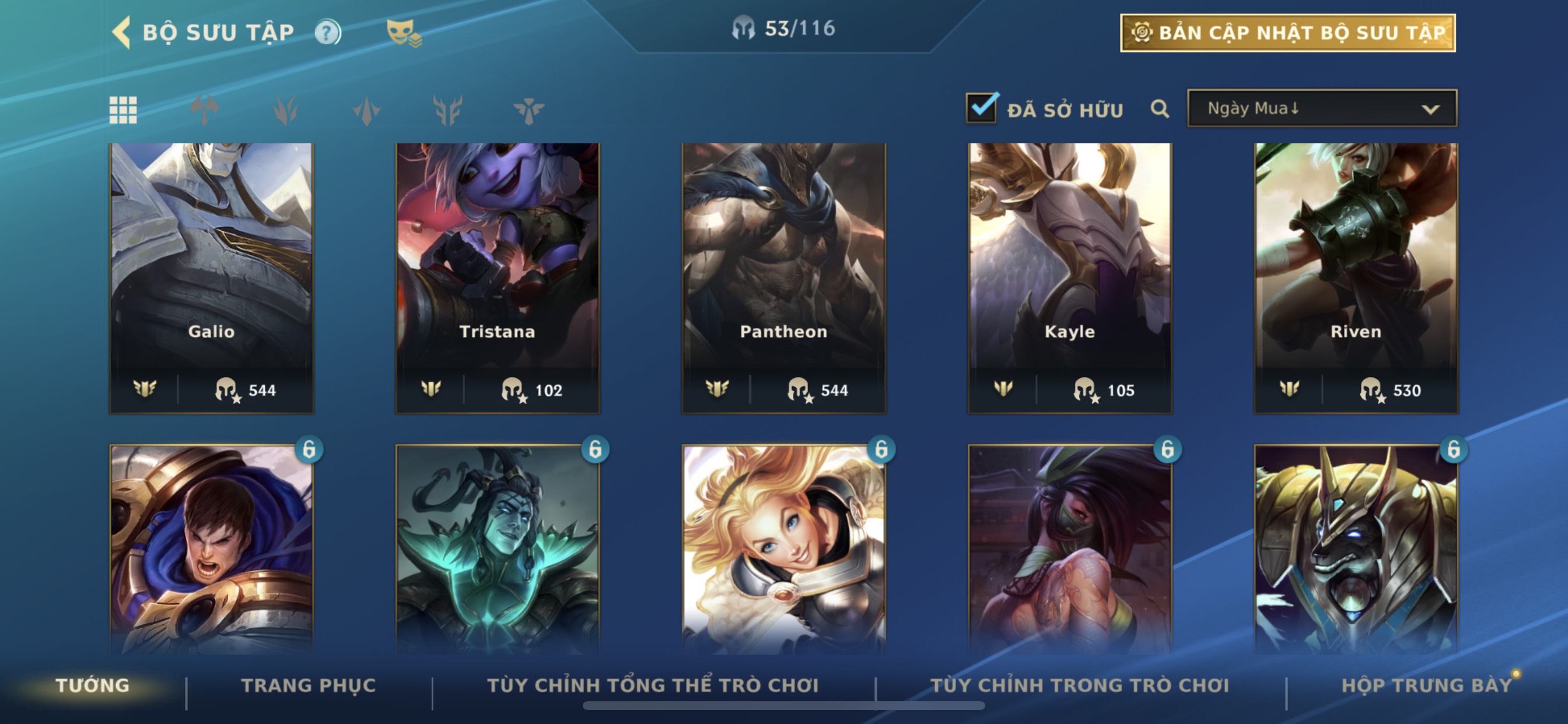Select the grid all-champions filter icon
The image size is (1568, 724).
coord(123,110)
